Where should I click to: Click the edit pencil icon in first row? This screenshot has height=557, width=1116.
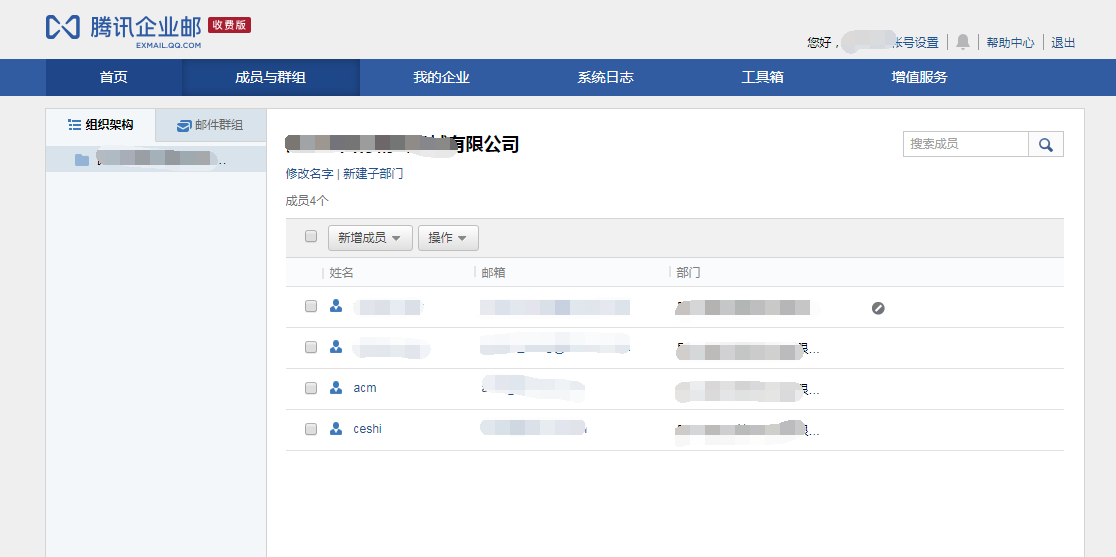pos(878,308)
